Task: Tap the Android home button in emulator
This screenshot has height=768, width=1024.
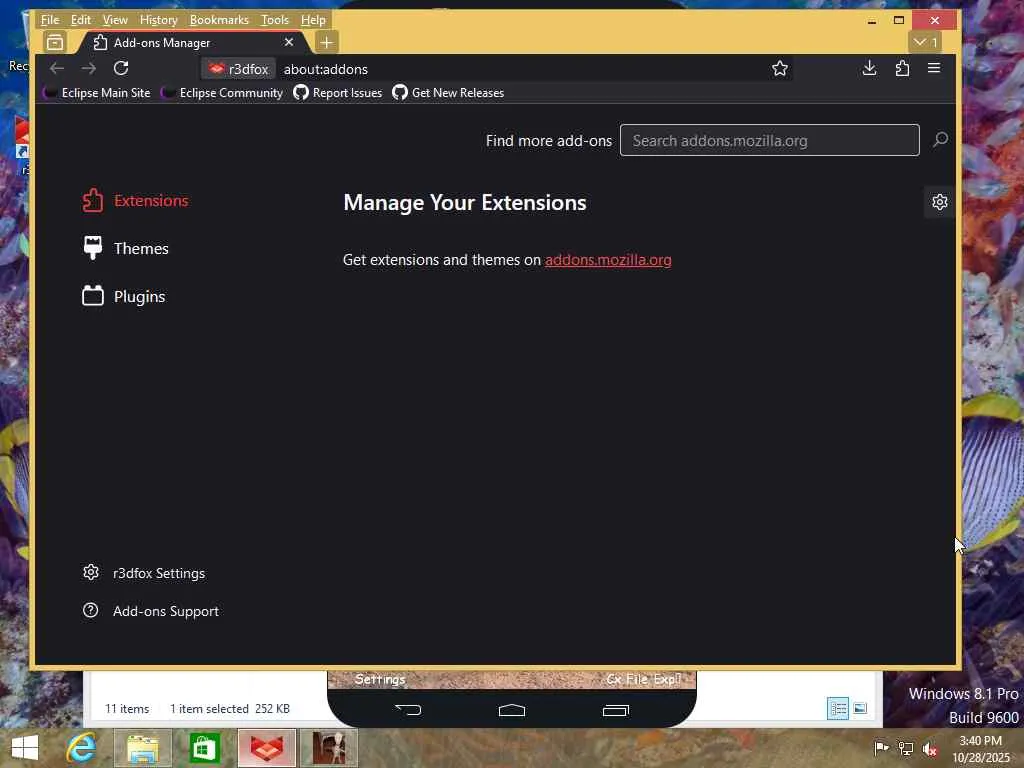Action: tap(512, 710)
